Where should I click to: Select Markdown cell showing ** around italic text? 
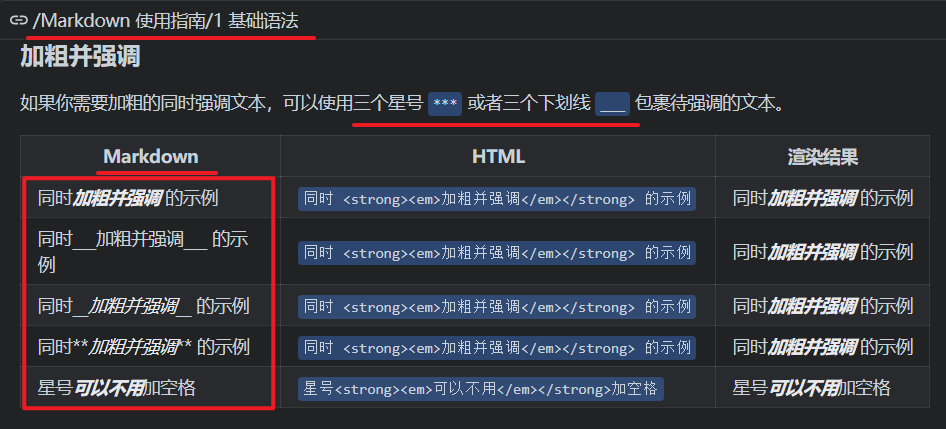pos(150,347)
